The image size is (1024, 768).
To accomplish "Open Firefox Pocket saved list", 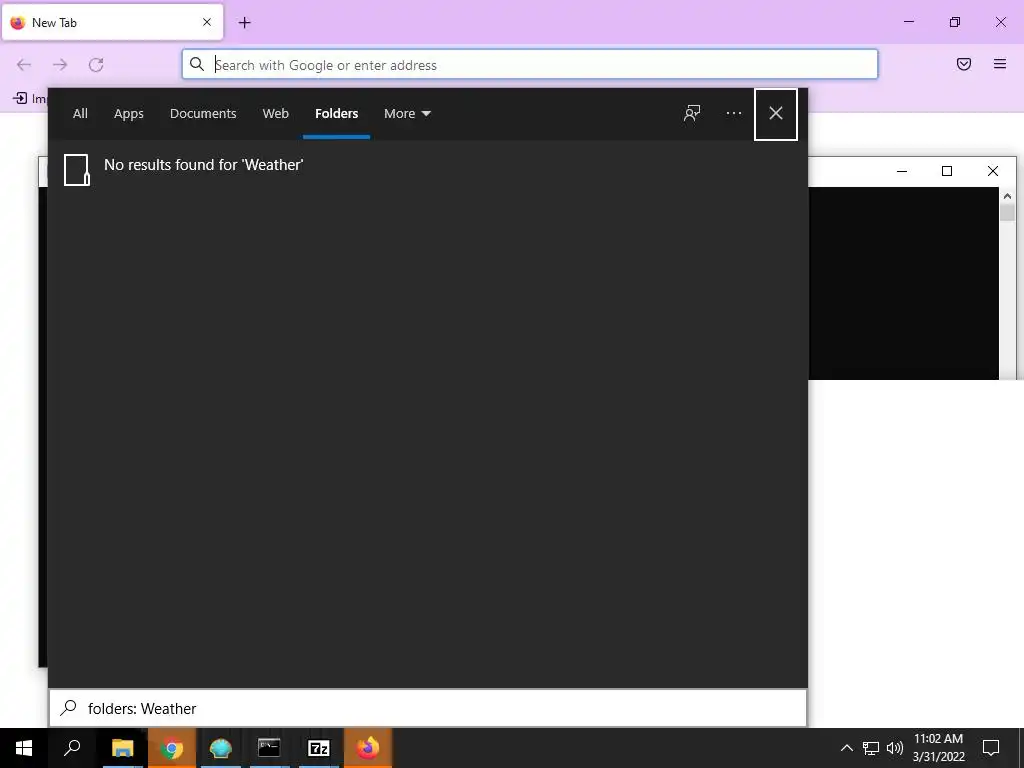I will pos(964,64).
